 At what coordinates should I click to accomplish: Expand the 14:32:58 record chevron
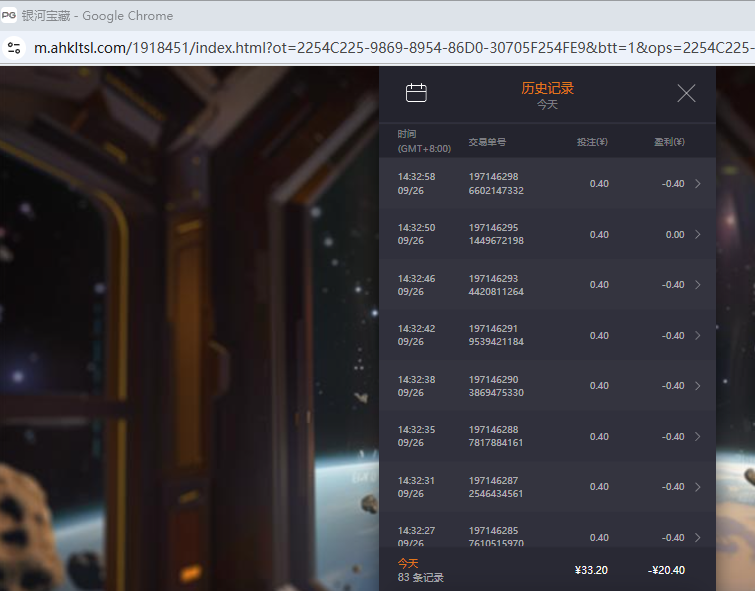[x=697, y=184]
